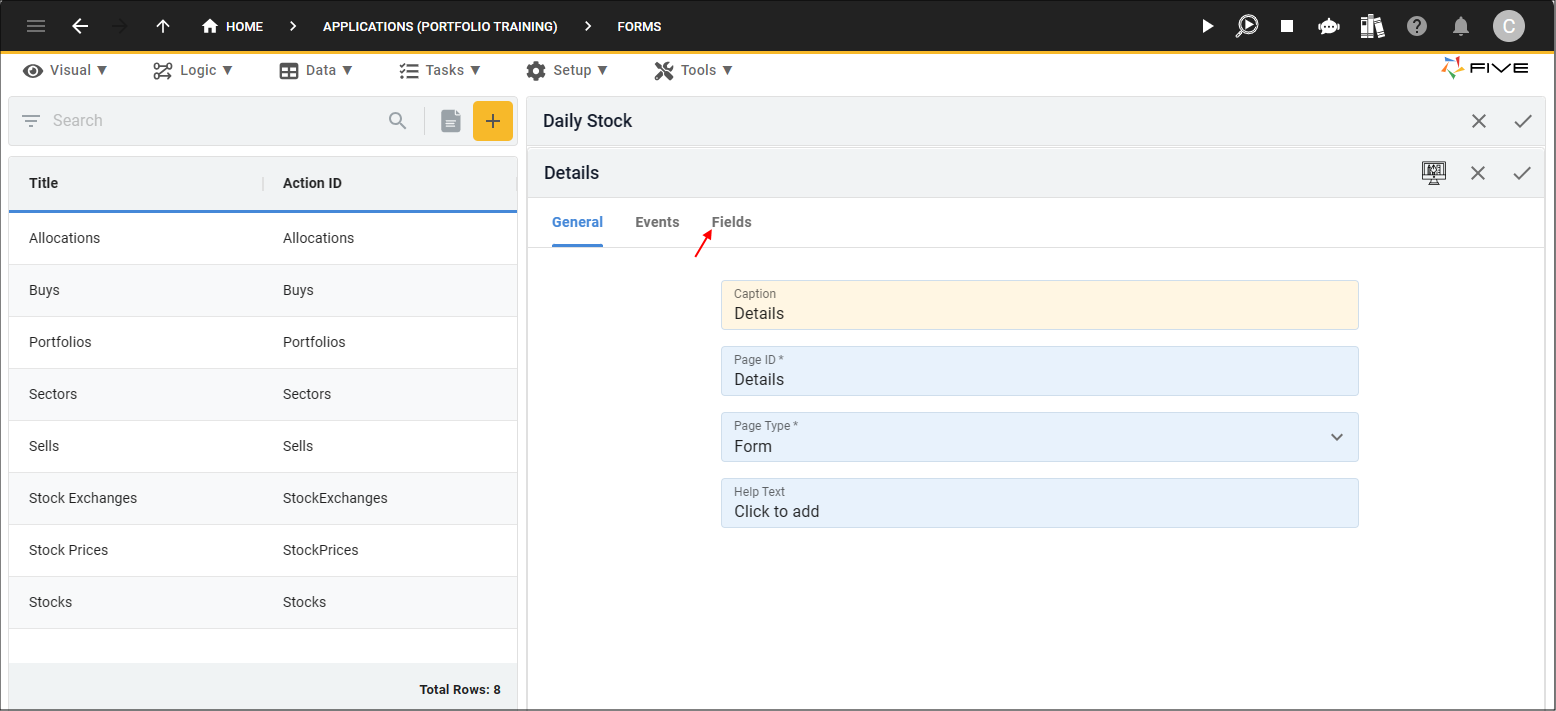Open the Page Type dropdown
The height and width of the screenshot is (711, 1556).
click(x=1039, y=437)
